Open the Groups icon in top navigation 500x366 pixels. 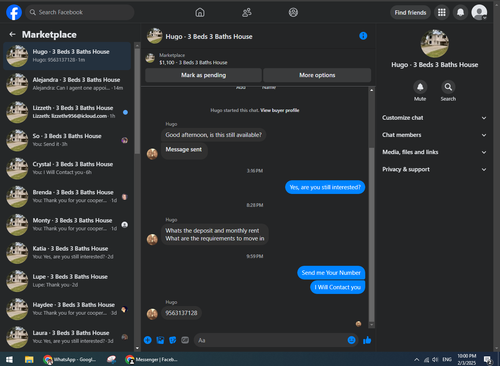point(293,12)
